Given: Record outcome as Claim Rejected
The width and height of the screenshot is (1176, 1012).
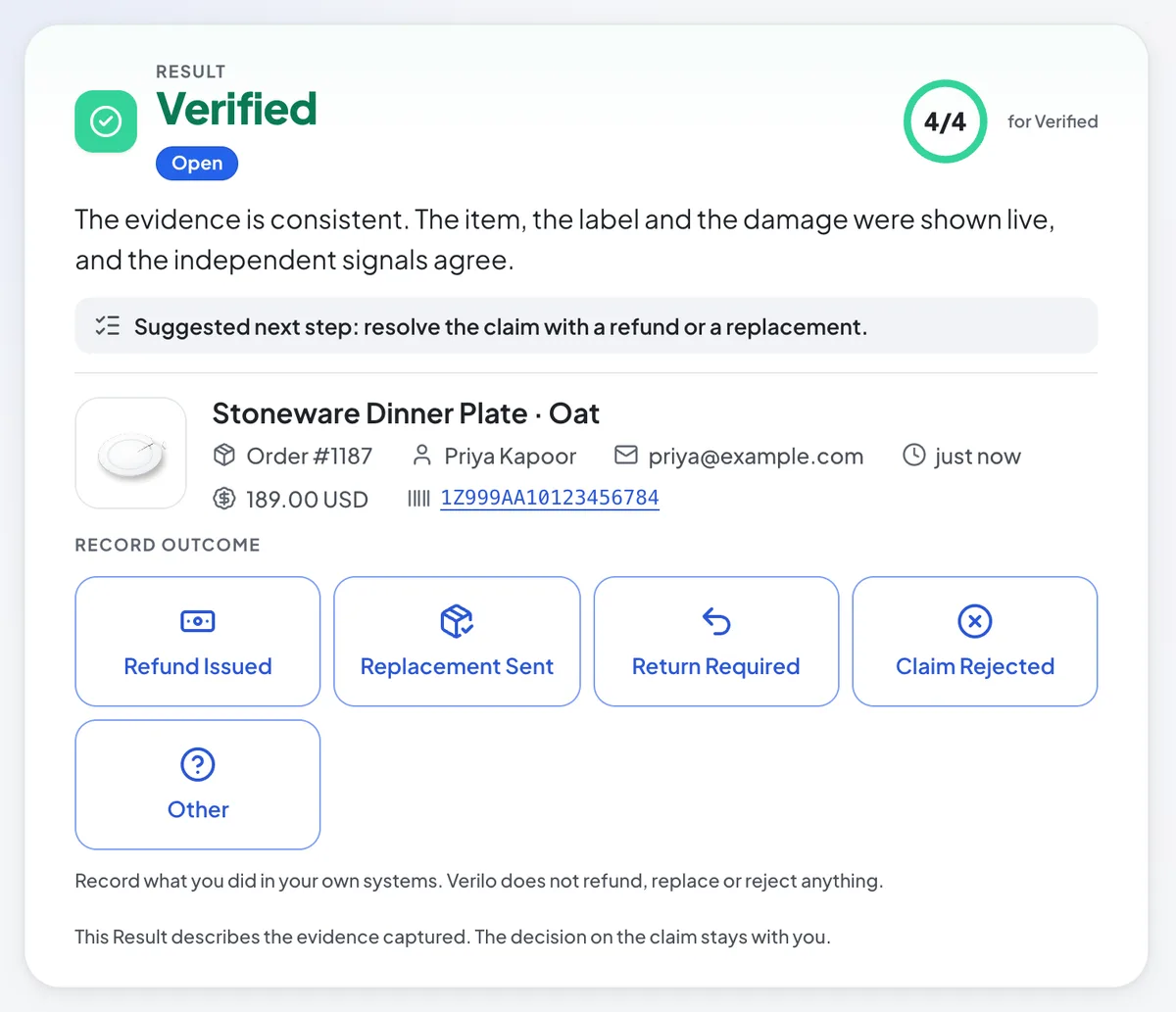Looking at the screenshot, I should tap(975, 642).
